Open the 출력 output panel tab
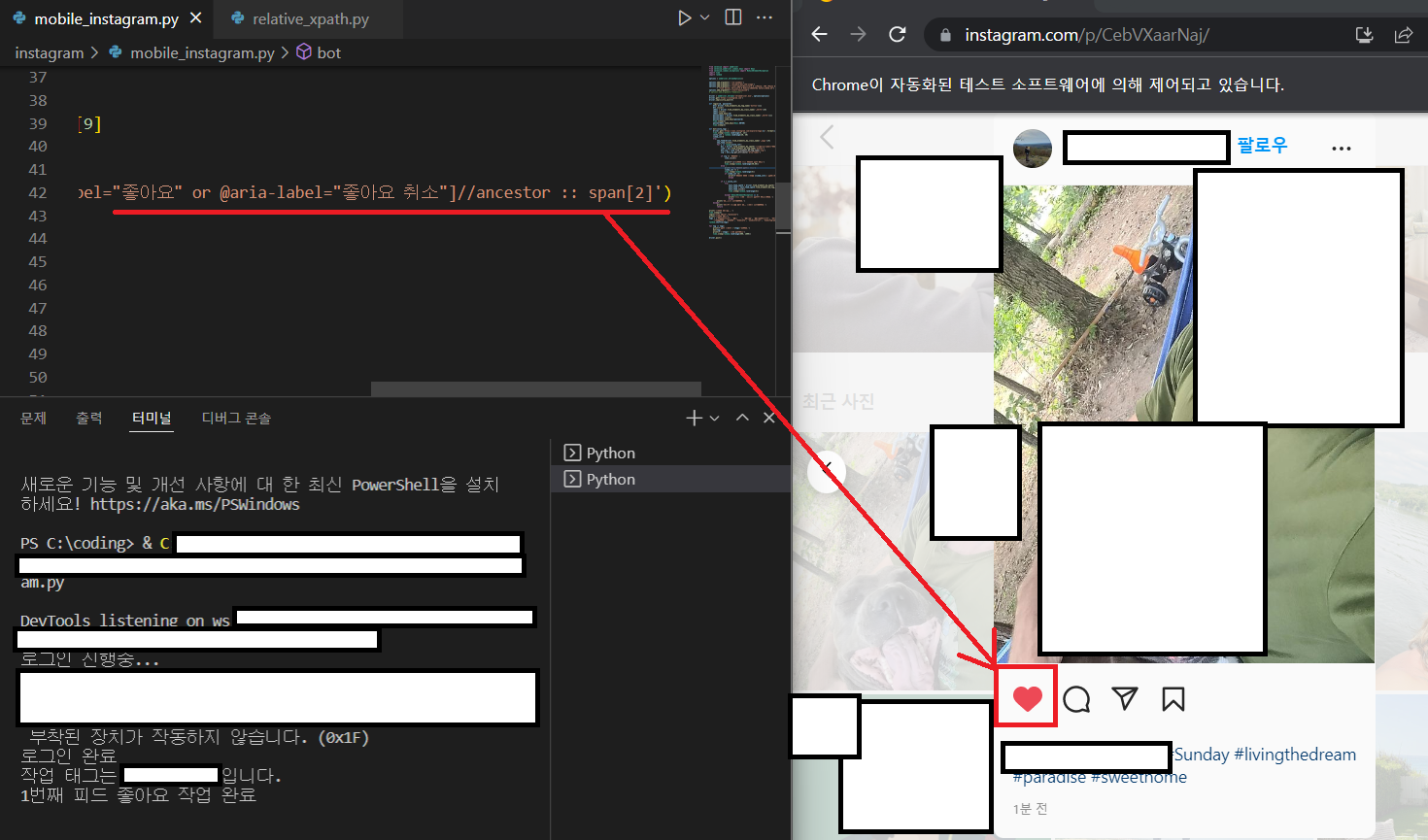 click(89, 418)
